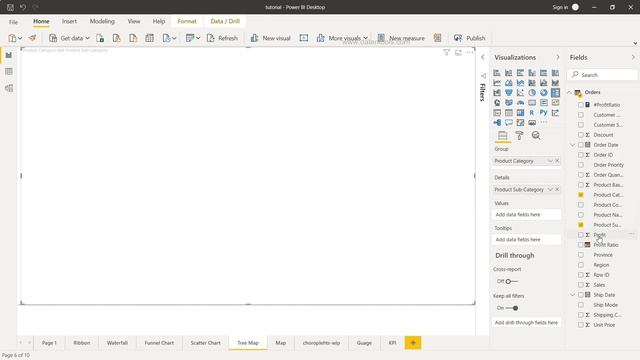The image size is (640, 360).
Task: Switch to Data view in left sidebar
Action: click(x=9, y=72)
